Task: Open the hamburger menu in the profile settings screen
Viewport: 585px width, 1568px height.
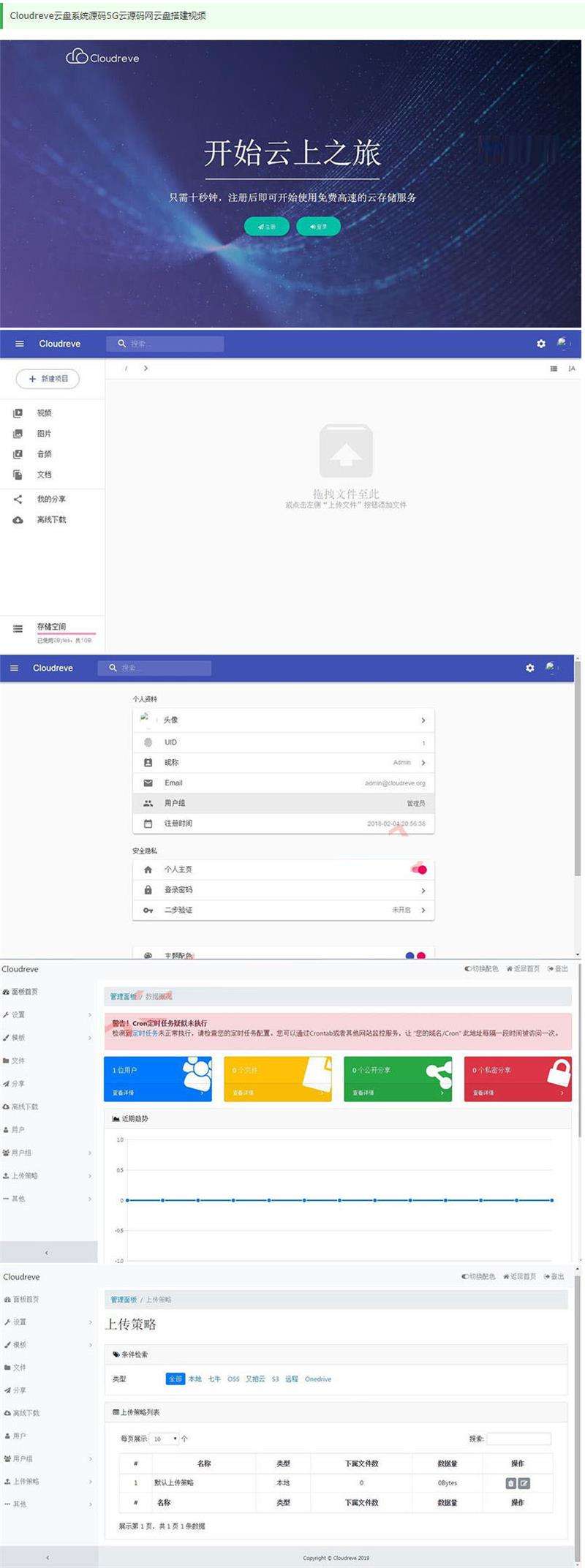Action: (14, 668)
